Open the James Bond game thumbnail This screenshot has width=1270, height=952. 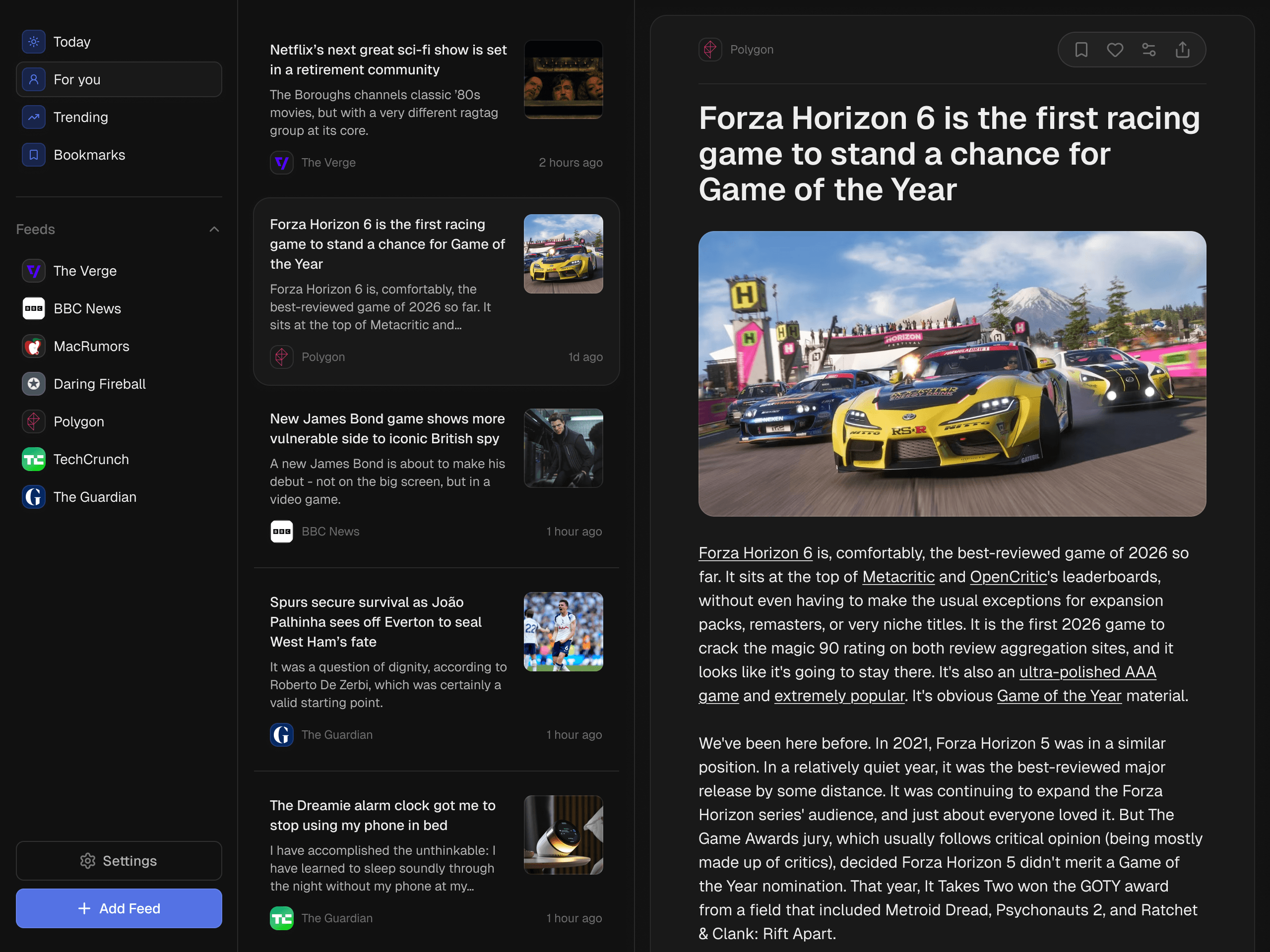563,448
